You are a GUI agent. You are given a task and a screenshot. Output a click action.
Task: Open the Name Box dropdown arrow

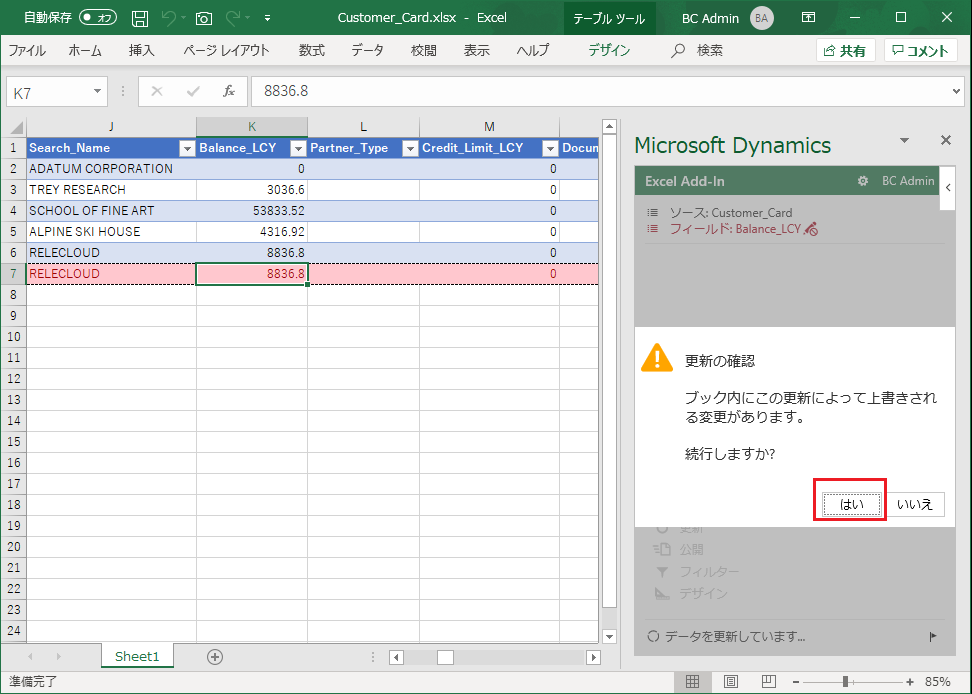point(97,92)
